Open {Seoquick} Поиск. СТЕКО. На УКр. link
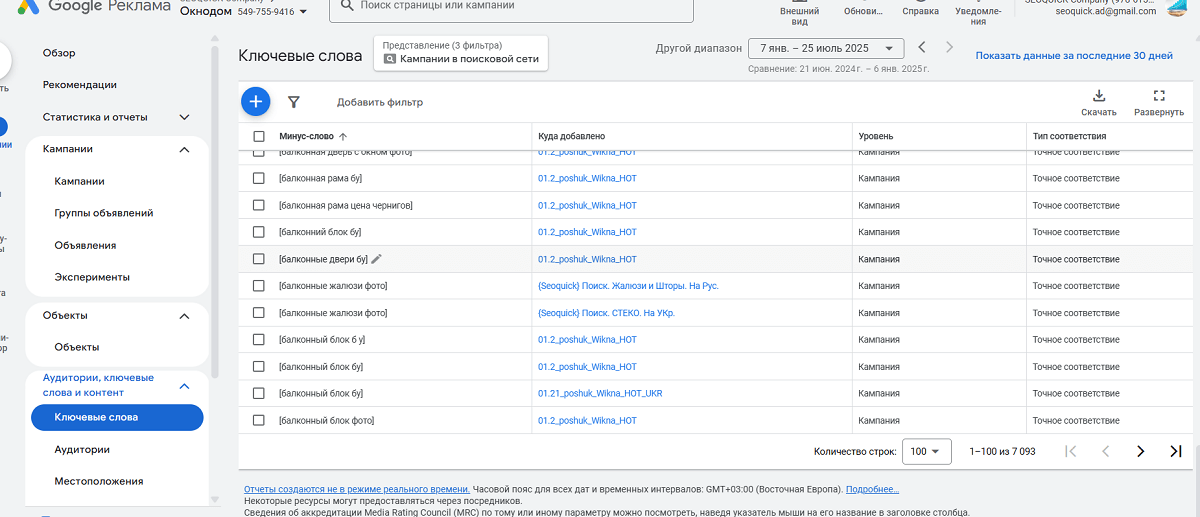1200x517 pixels. (x=606, y=313)
